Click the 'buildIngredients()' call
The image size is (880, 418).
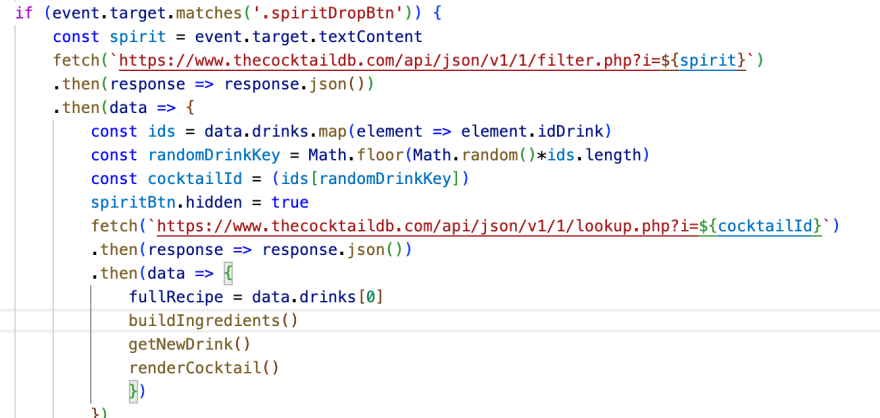click(x=213, y=320)
